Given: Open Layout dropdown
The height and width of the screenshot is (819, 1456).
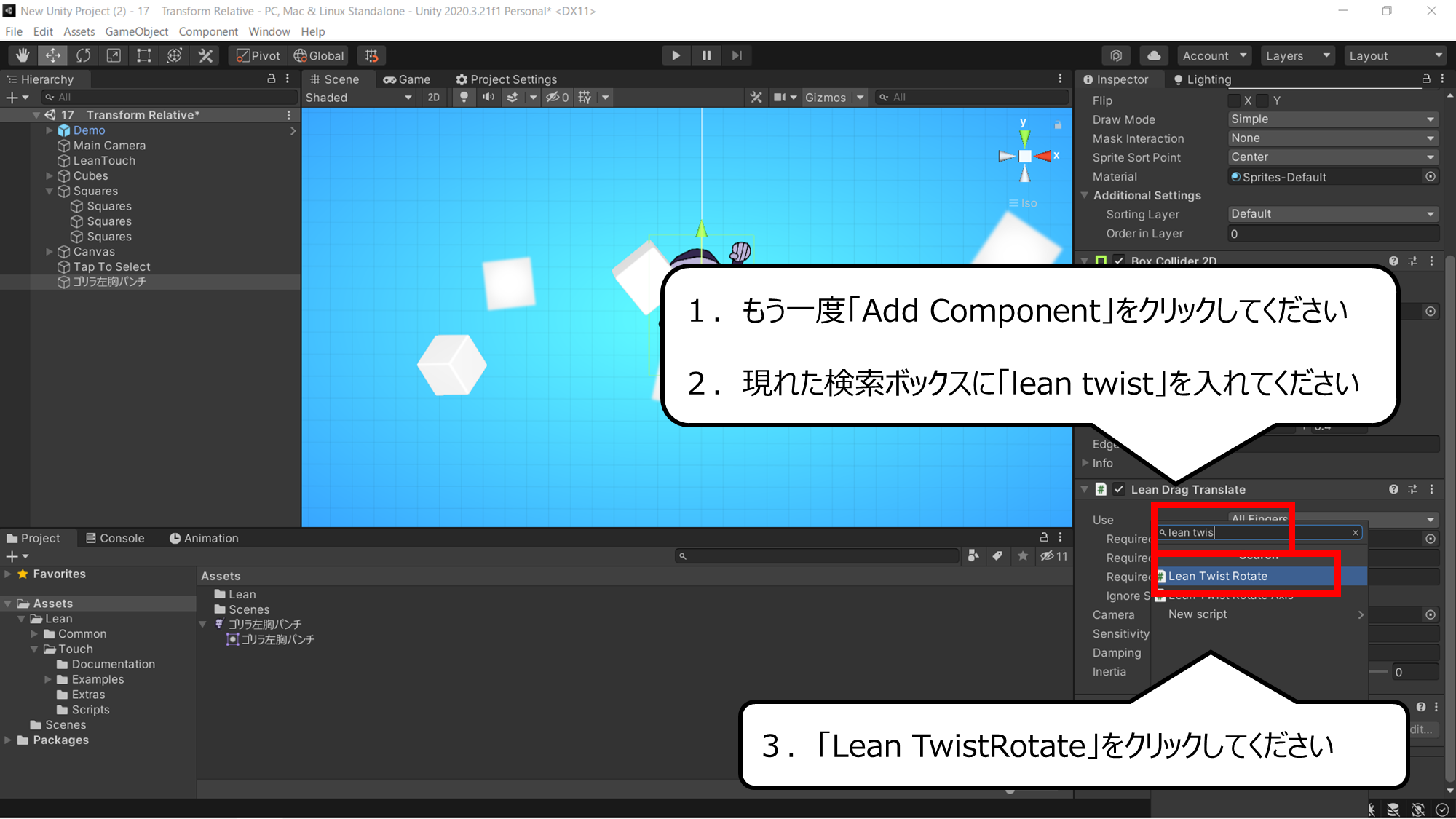Looking at the screenshot, I should (1396, 55).
